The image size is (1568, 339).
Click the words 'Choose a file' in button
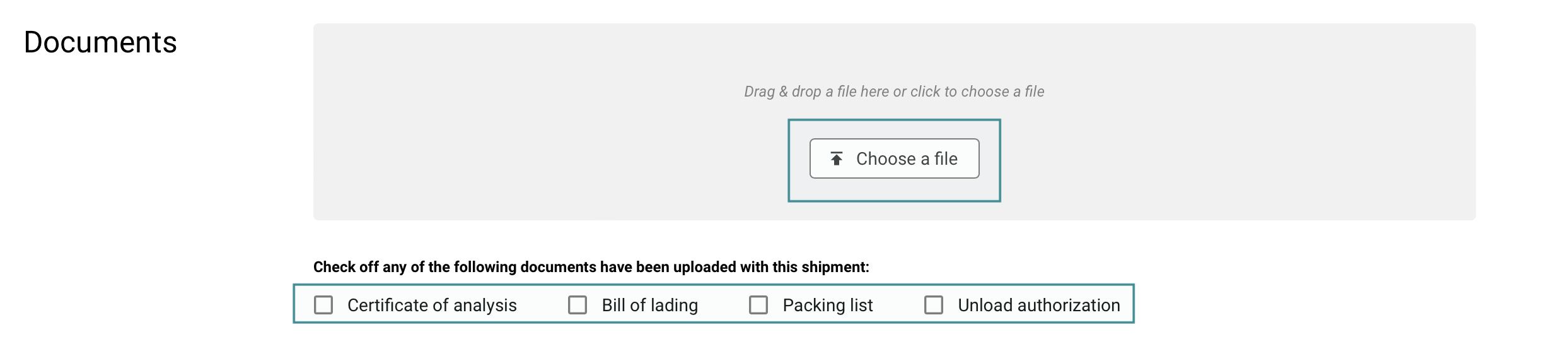point(907,159)
